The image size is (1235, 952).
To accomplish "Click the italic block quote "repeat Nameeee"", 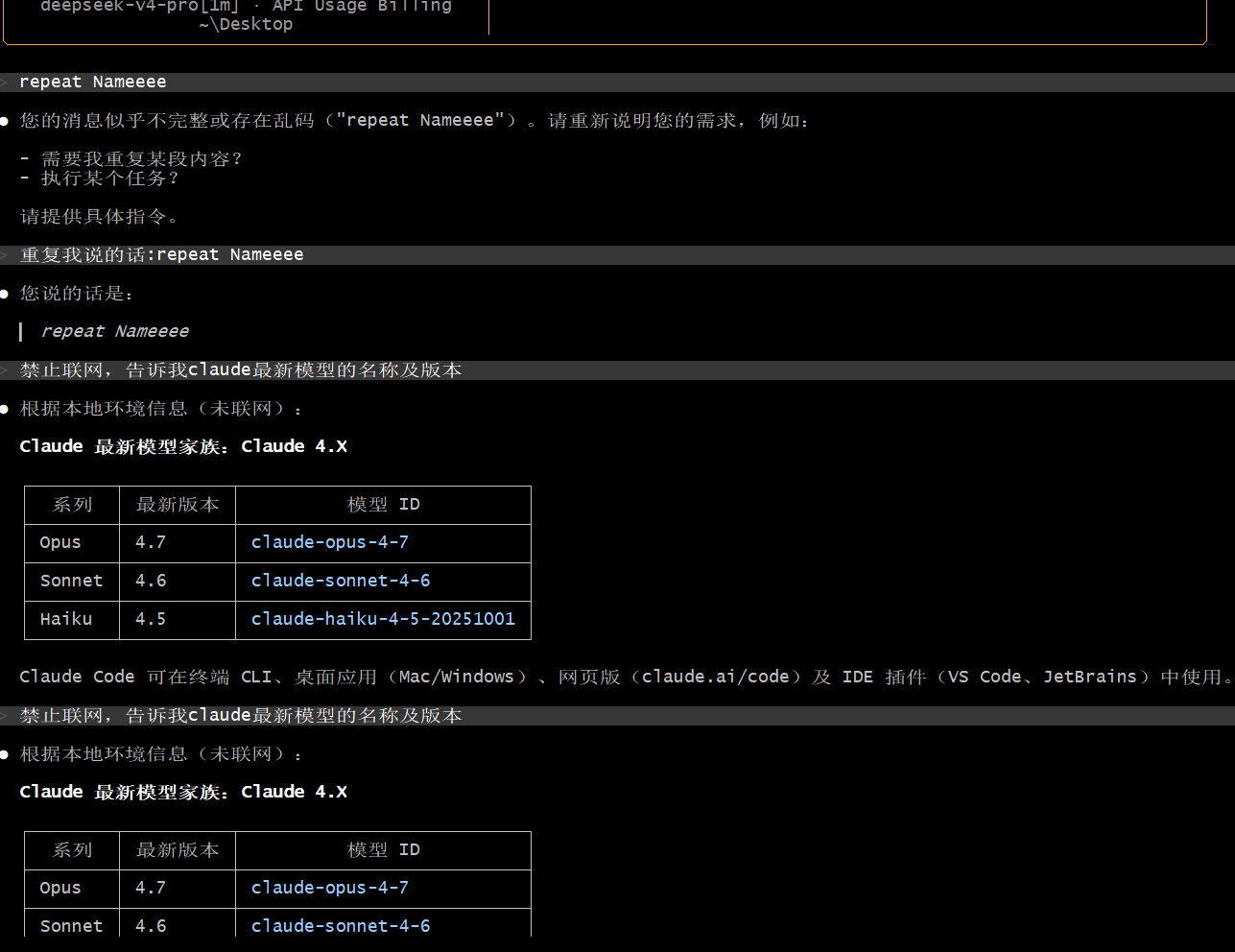I will (115, 332).
